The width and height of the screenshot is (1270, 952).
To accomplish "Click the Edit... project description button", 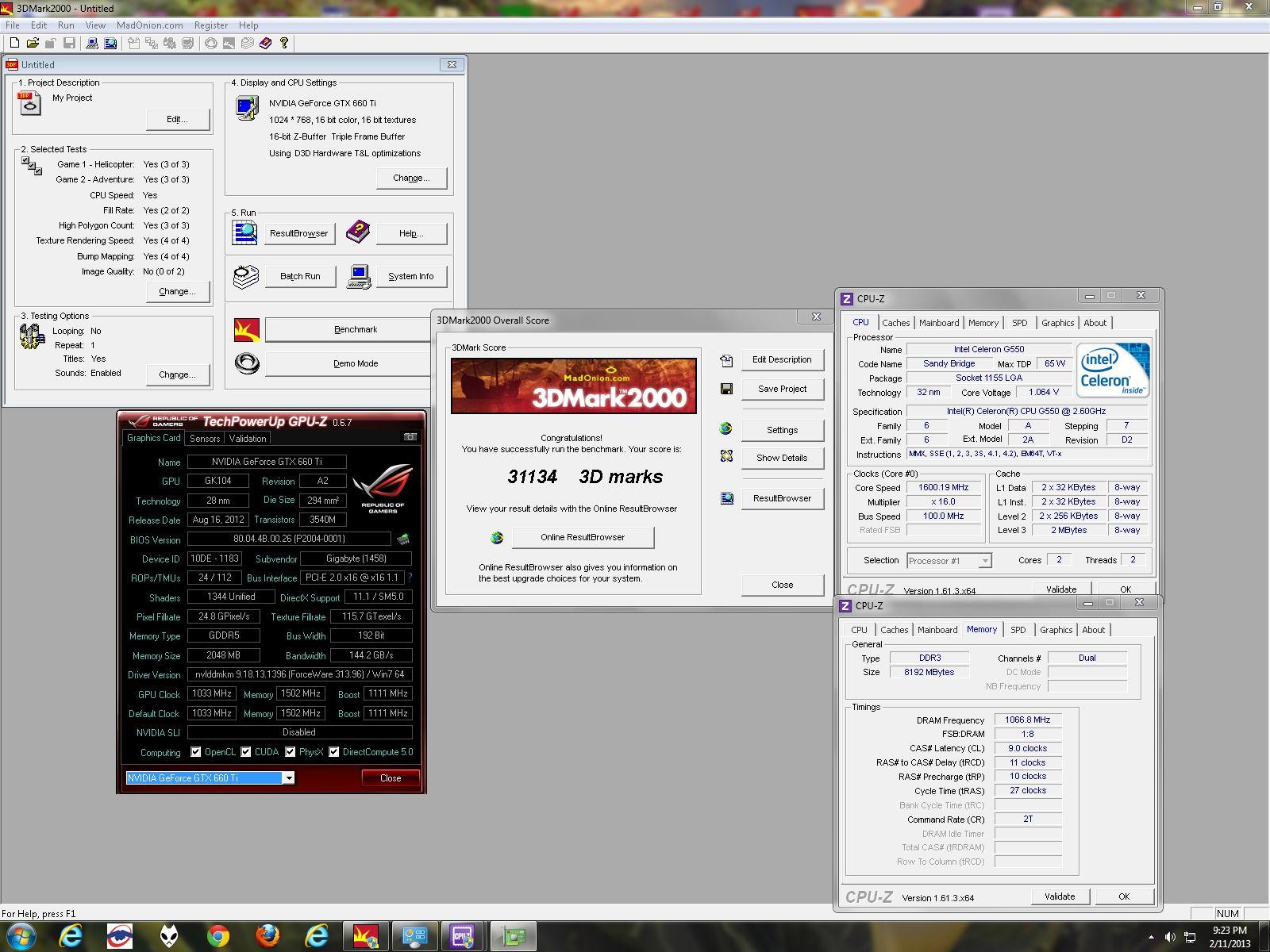I will [x=178, y=119].
